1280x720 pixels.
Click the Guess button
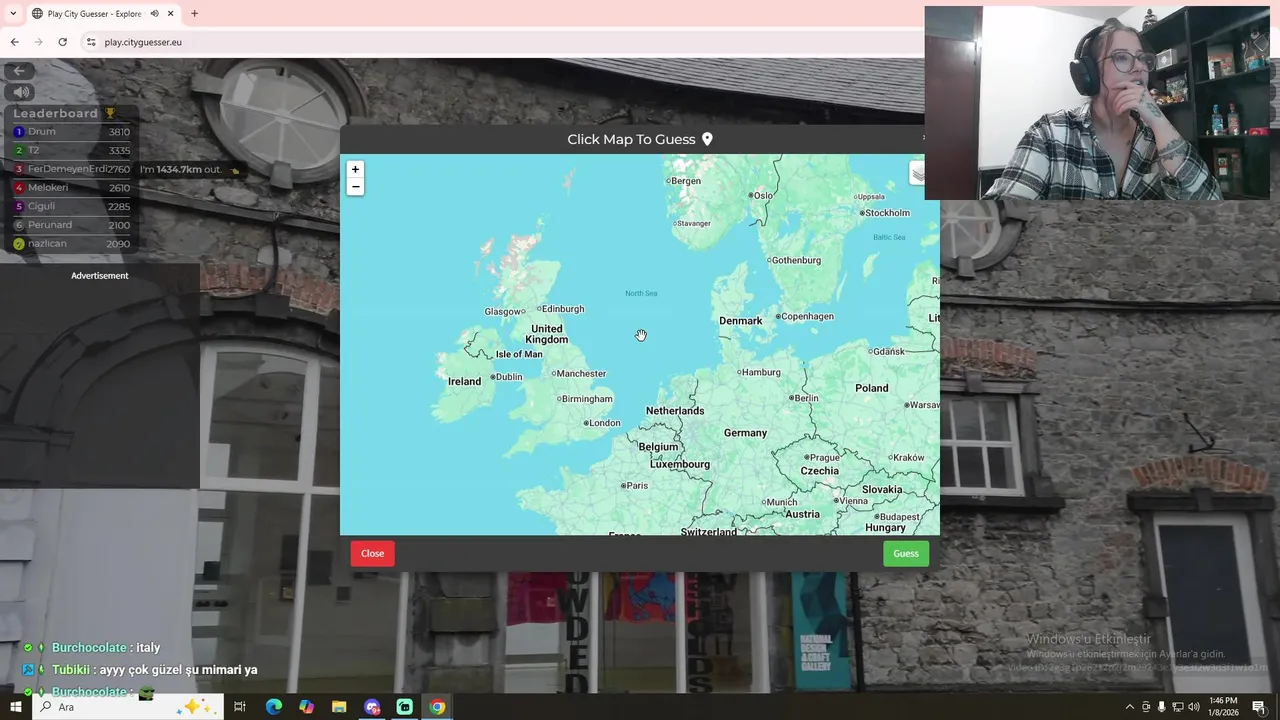pos(906,554)
